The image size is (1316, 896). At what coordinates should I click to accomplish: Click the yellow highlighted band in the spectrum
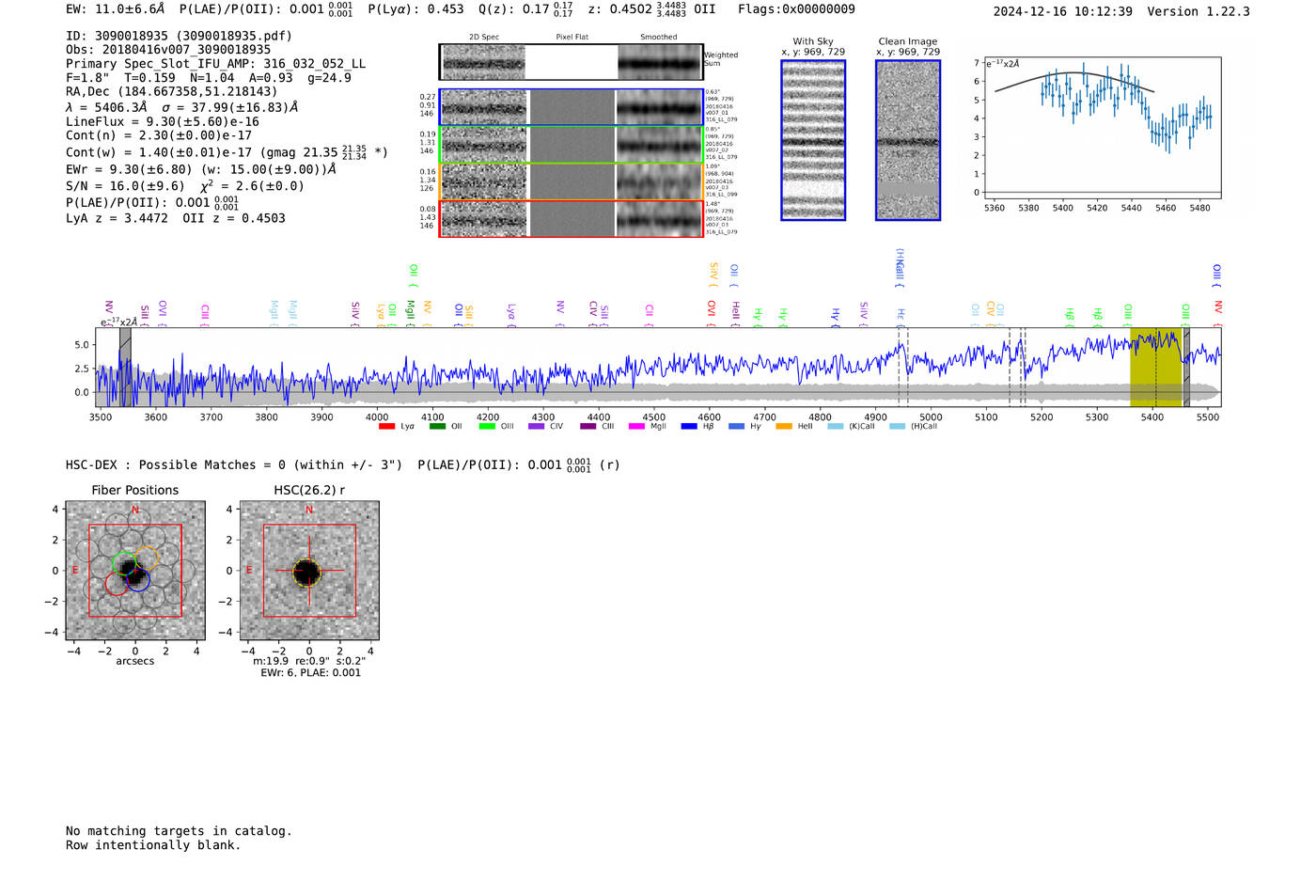point(1155,368)
